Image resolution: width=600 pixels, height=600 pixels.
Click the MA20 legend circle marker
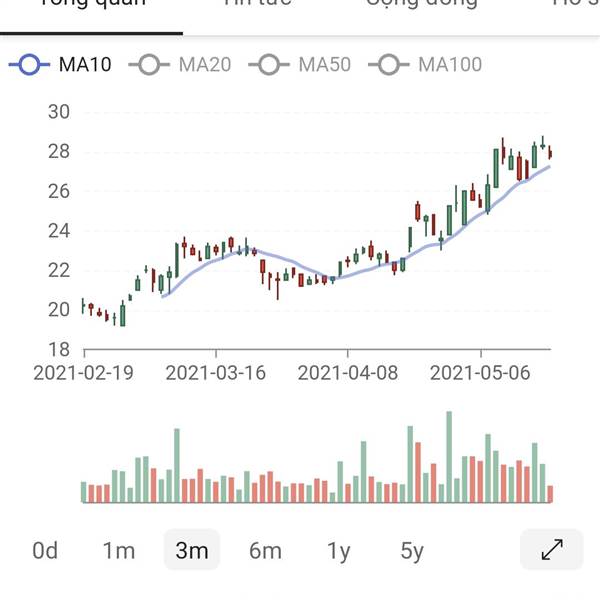click(149, 64)
